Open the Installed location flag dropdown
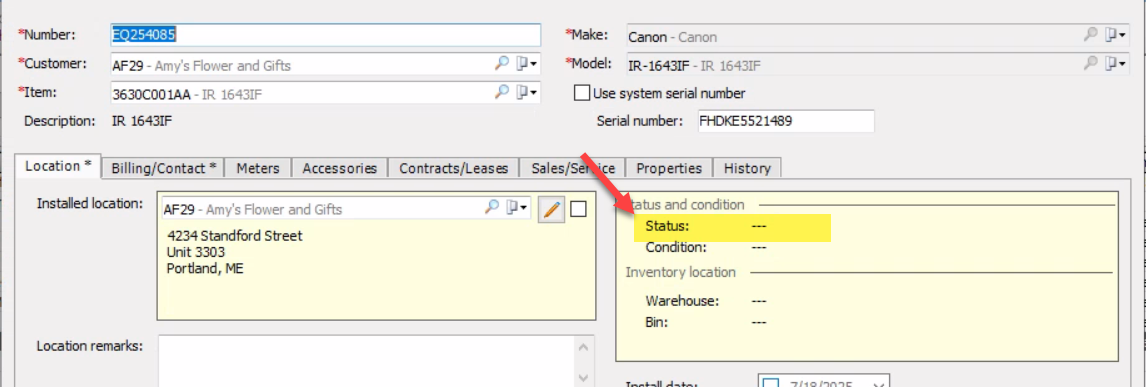Image resolution: width=1146 pixels, height=387 pixels. tap(517, 208)
